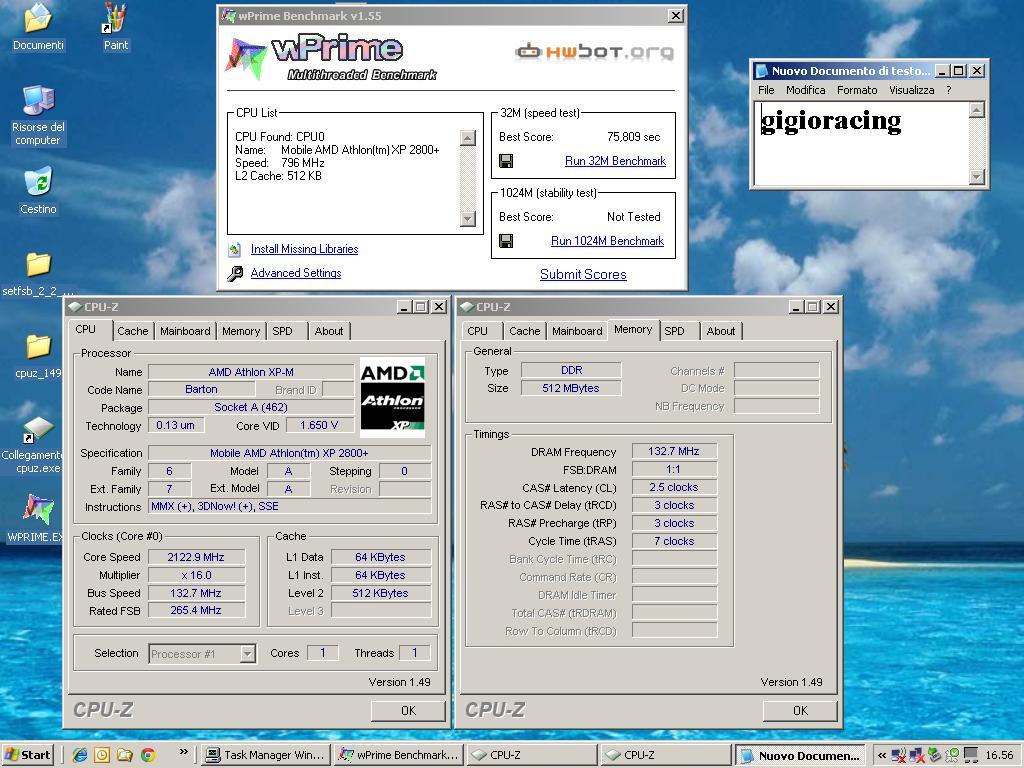Click Notepad scroll up arrow
Viewport: 1024px width, 768px height.
pos(976,110)
